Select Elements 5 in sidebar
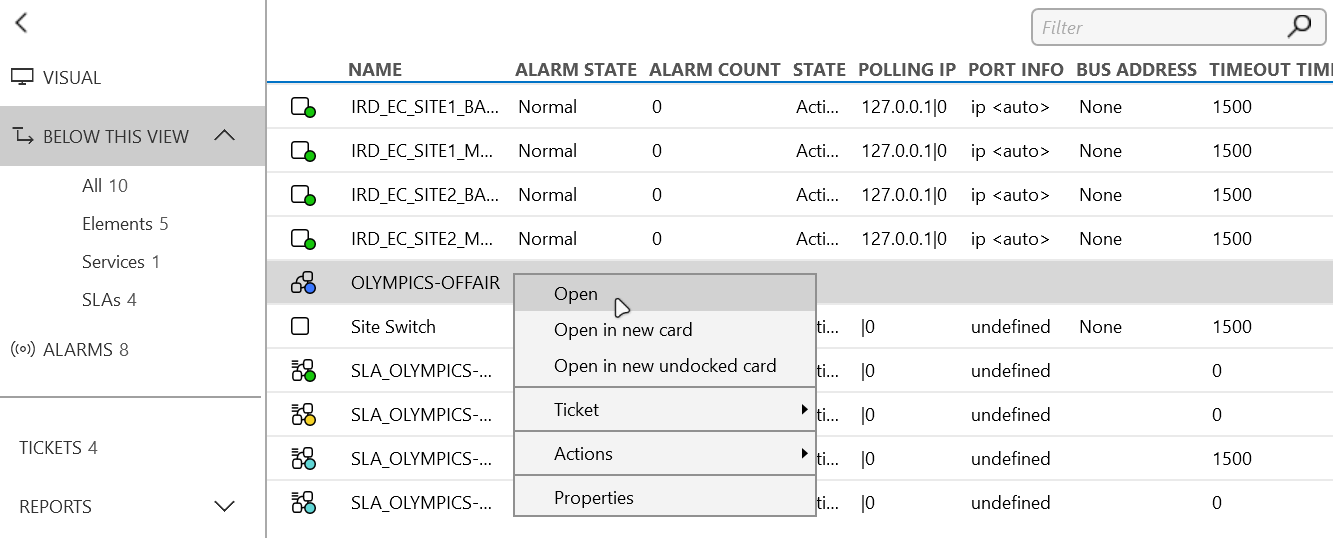 (x=125, y=224)
